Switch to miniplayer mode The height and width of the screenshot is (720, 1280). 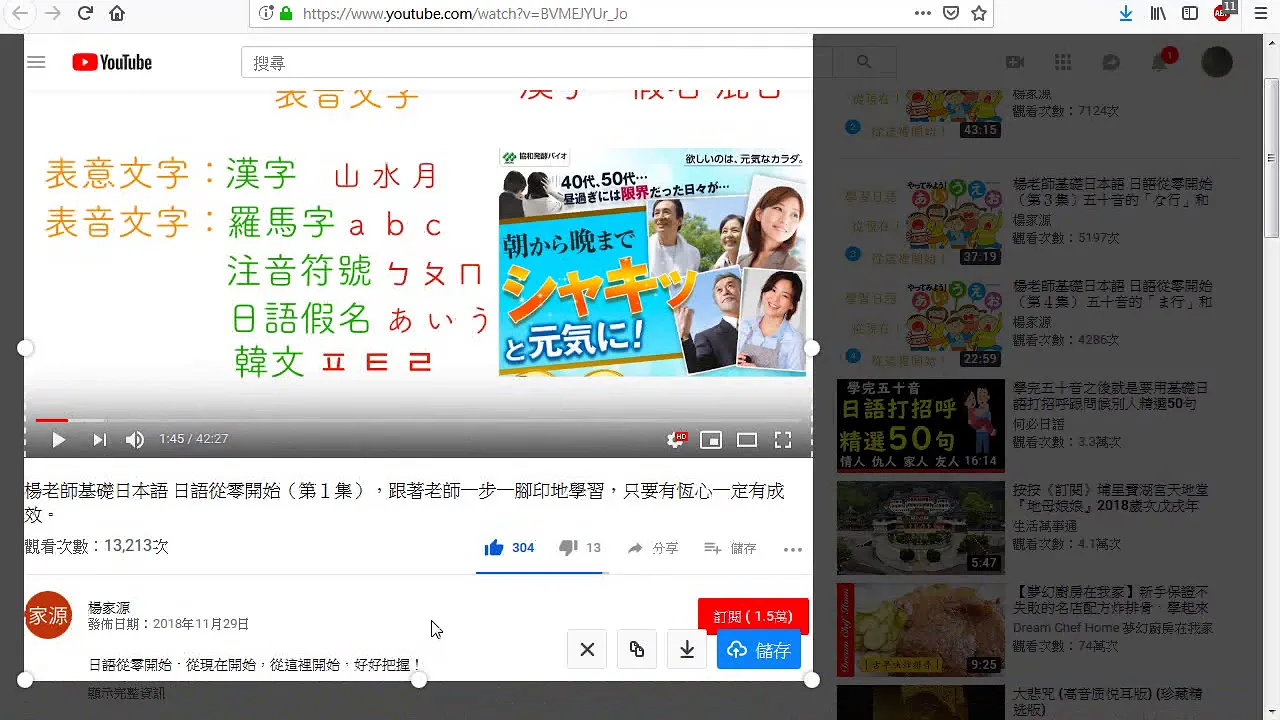point(711,439)
